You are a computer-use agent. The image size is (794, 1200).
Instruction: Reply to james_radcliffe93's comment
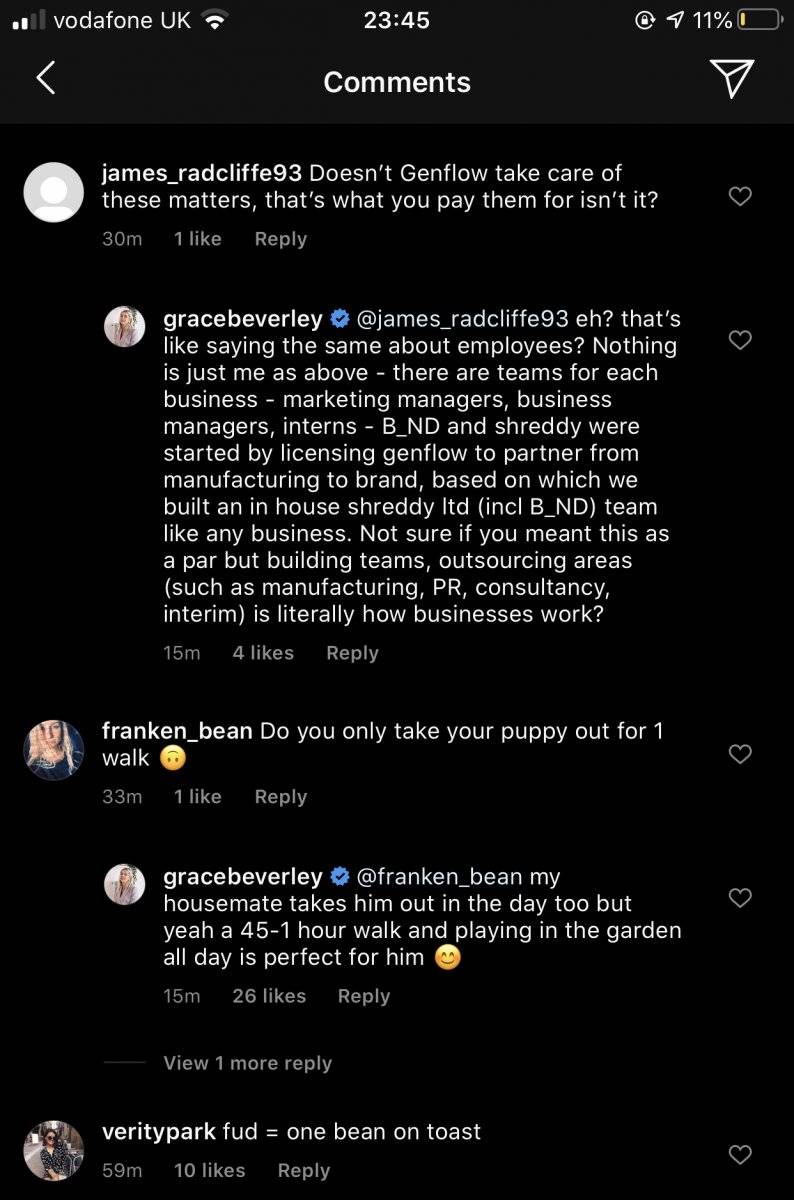pyautogui.click(x=280, y=239)
